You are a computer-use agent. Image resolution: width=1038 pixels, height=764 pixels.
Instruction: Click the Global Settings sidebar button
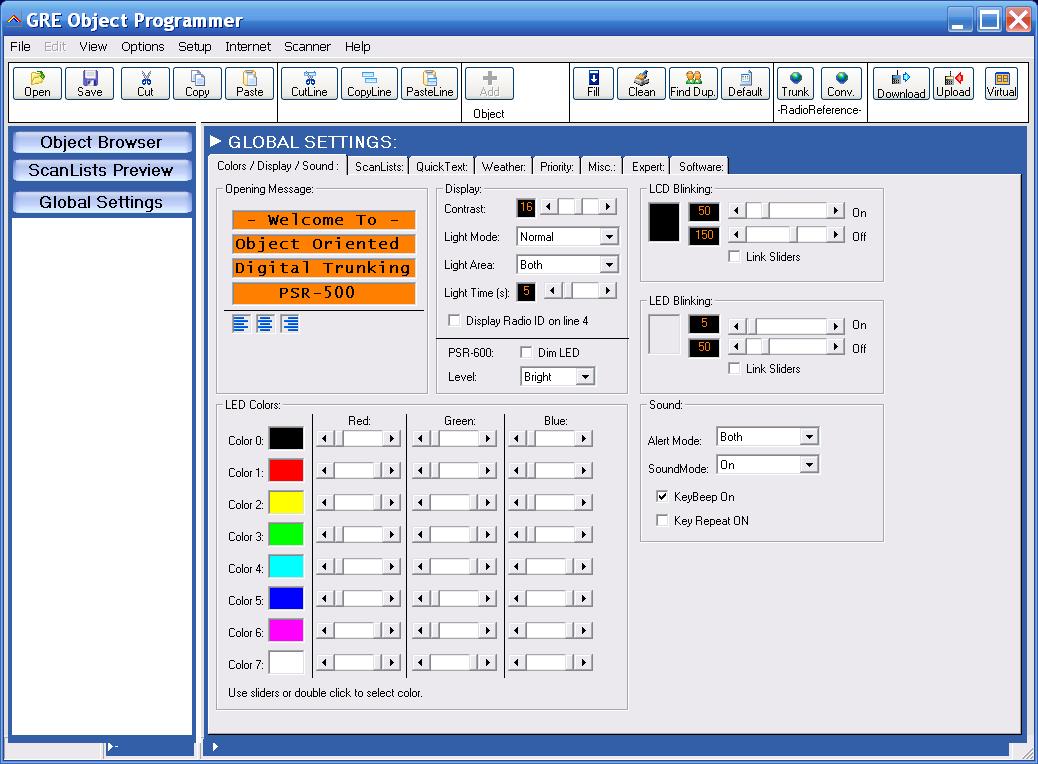click(x=101, y=202)
